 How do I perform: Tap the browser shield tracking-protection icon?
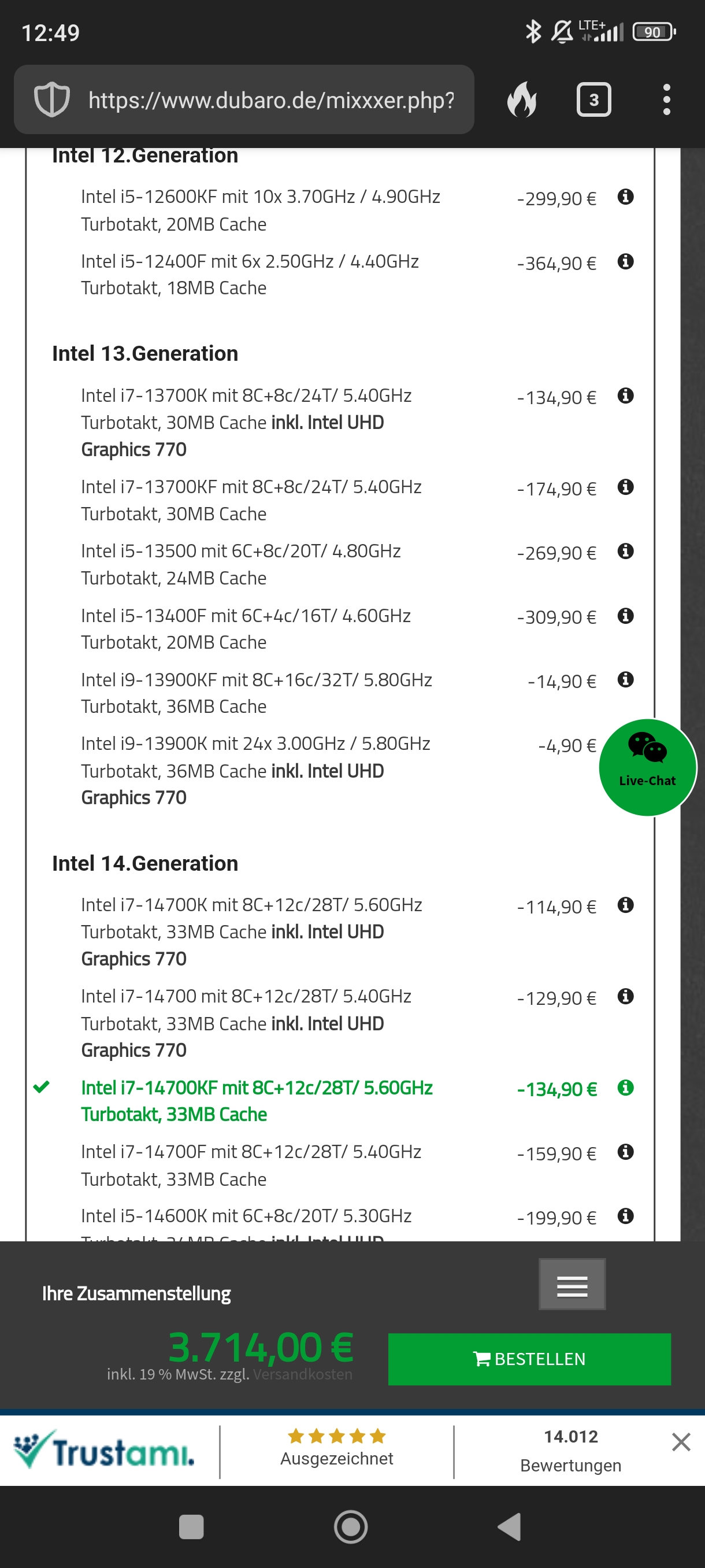[x=51, y=99]
